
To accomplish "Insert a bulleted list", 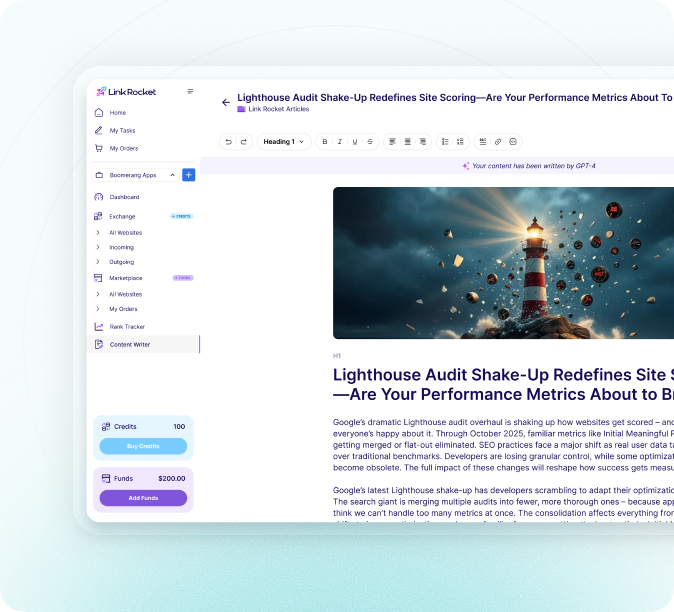I will point(460,142).
